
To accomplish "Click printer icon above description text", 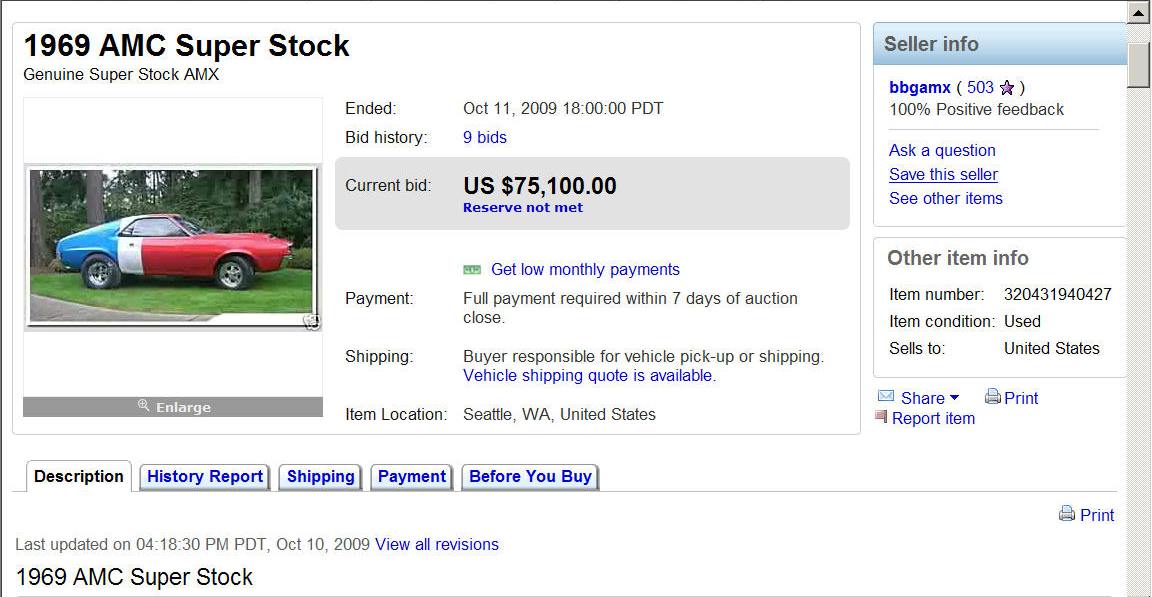I will (1067, 514).
